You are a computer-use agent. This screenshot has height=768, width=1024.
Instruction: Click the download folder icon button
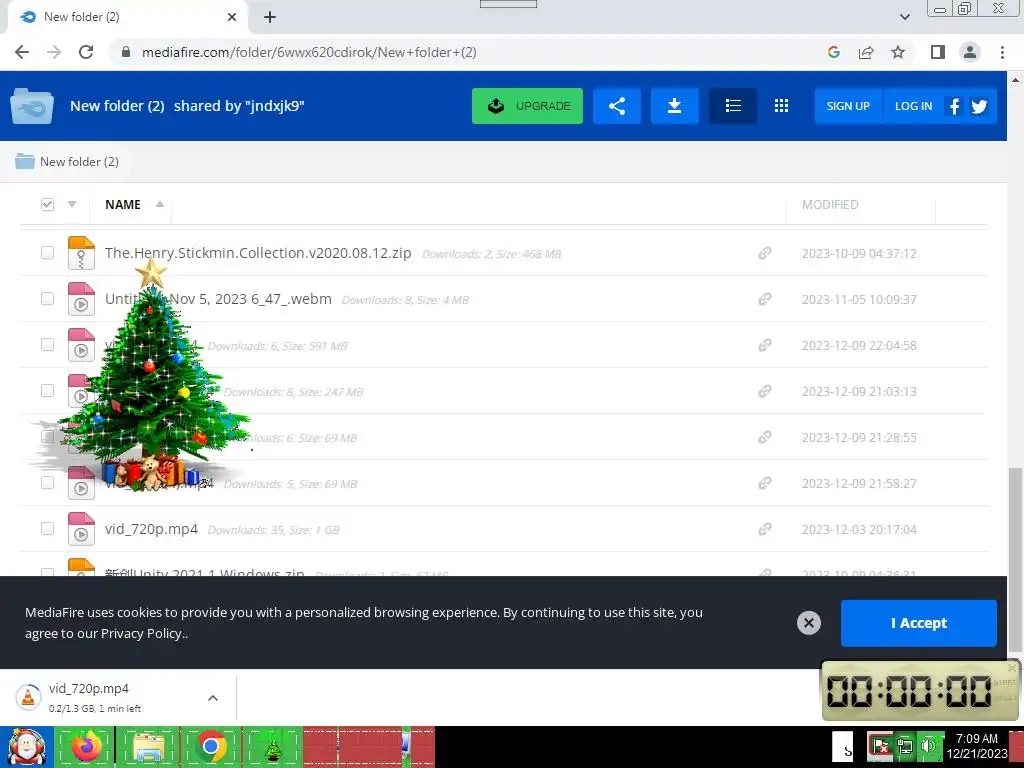tap(675, 106)
